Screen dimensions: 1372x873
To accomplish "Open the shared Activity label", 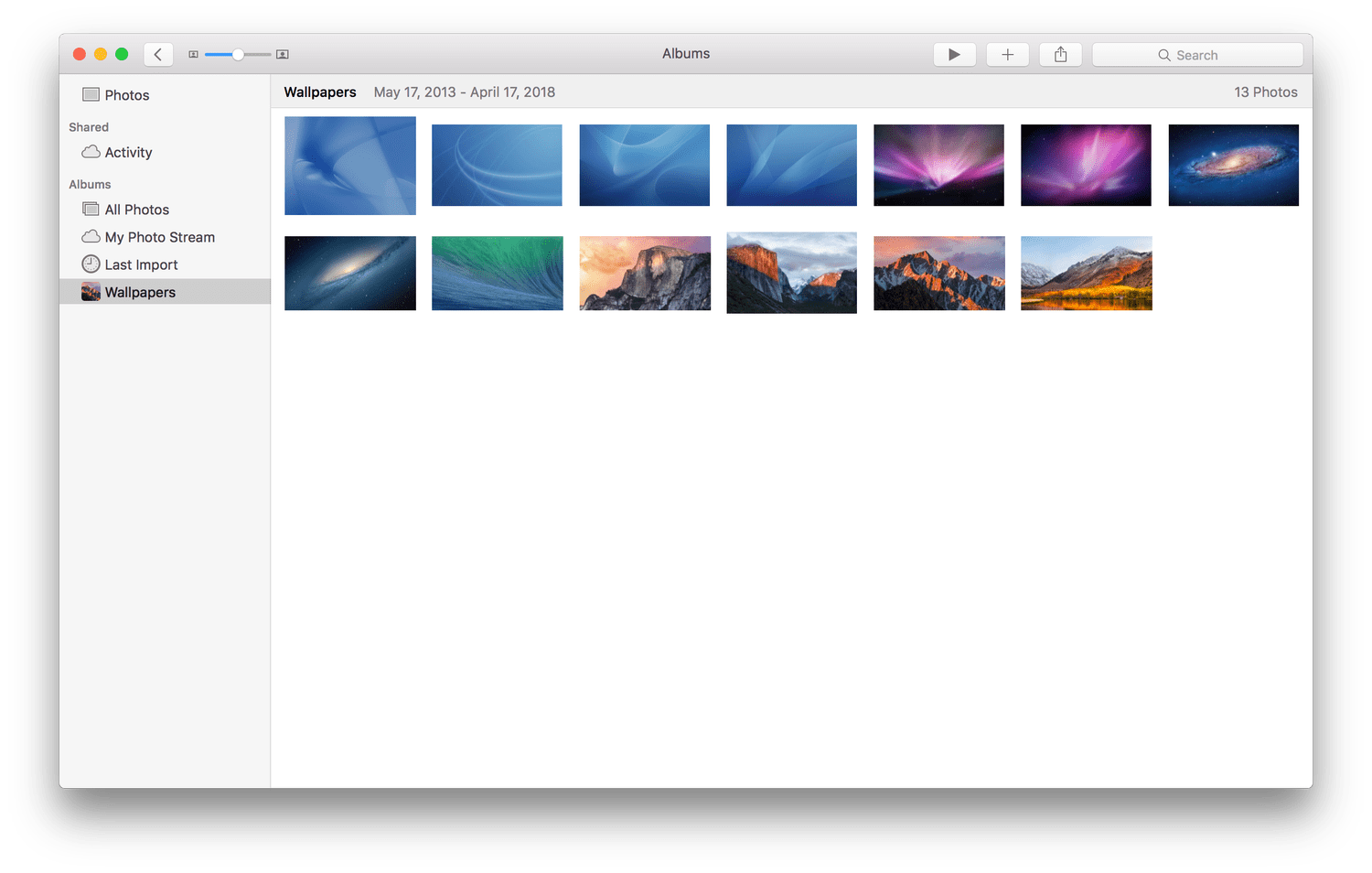I will (x=129, y=153).
